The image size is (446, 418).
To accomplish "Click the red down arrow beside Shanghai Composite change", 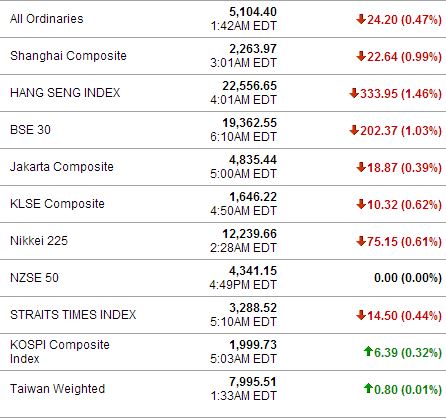I will pos(361,56).
